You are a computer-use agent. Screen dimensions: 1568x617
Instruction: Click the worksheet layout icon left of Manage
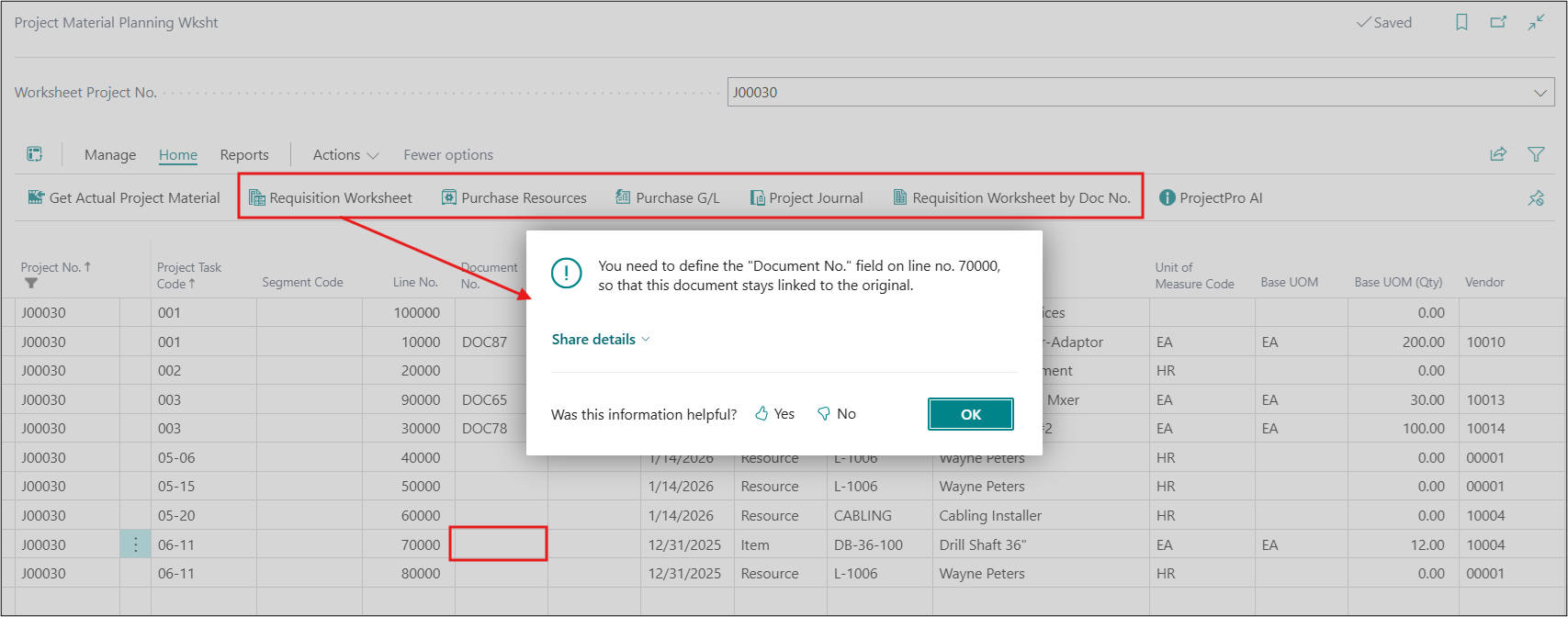click(35, 154)
